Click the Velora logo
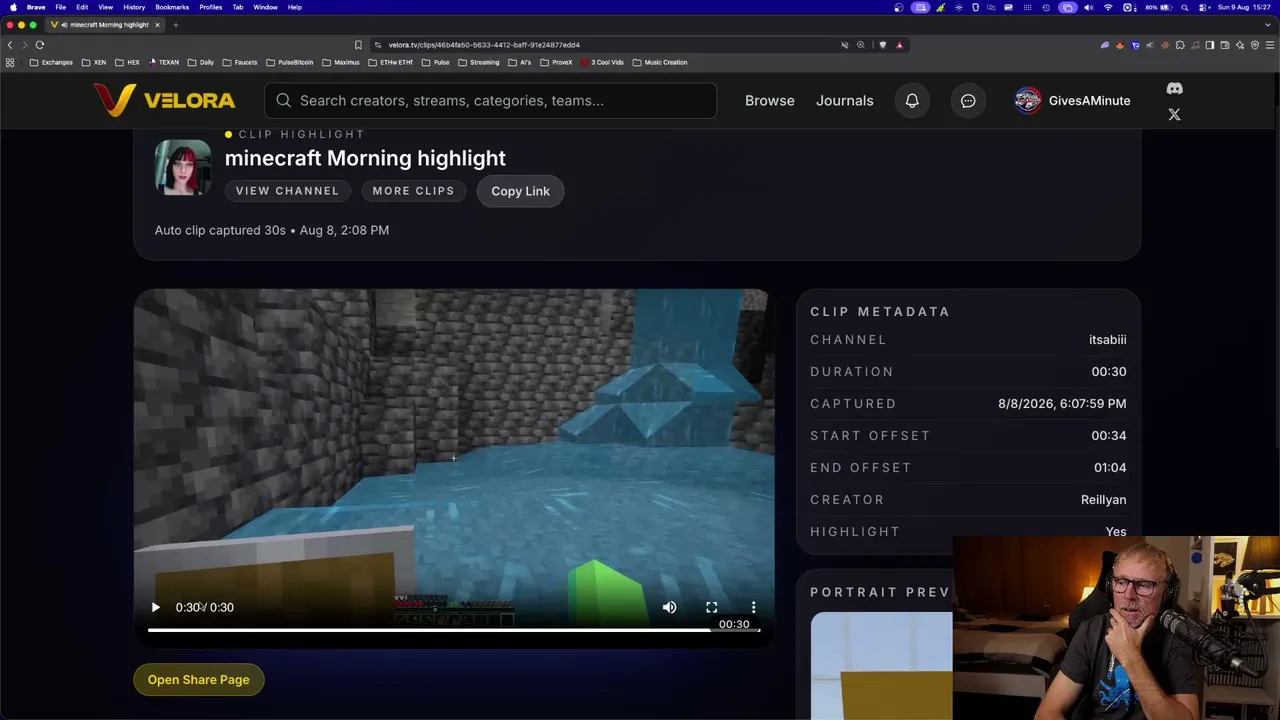Viewport: 1280px width, 720px height. click(x=165, y=100)
